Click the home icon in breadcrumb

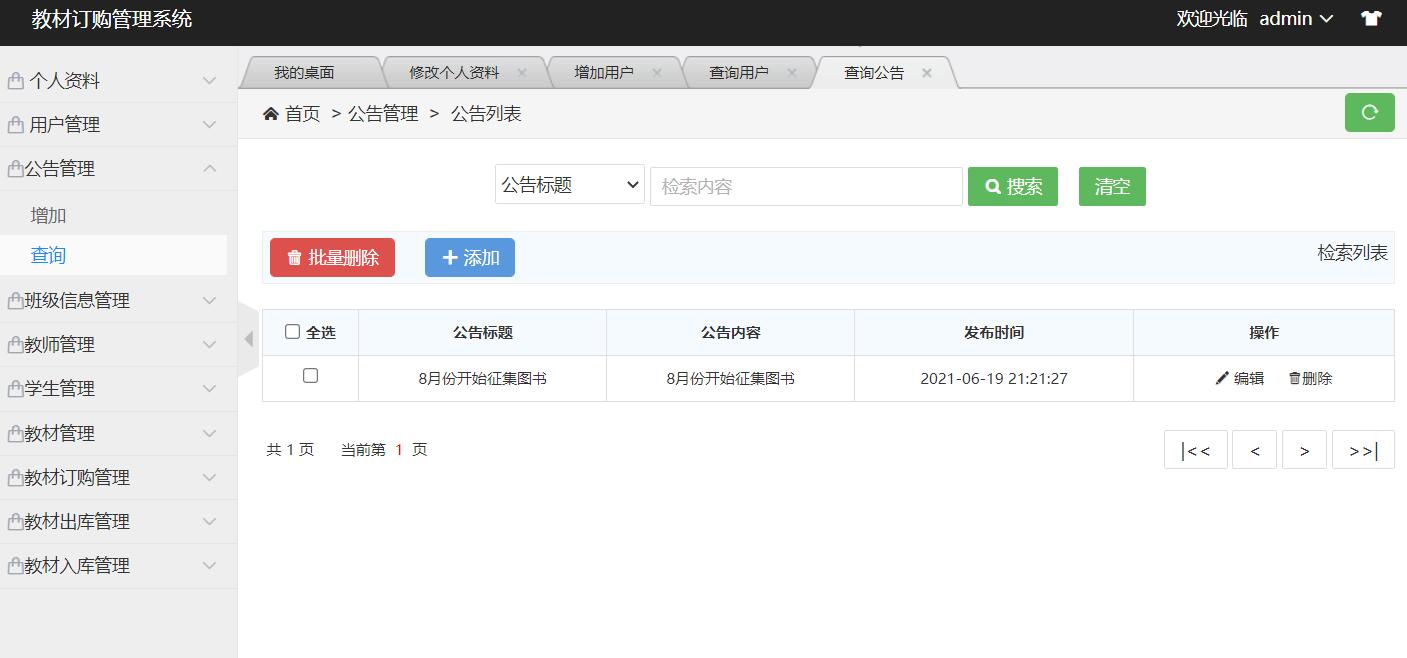[x=271, y=114]
